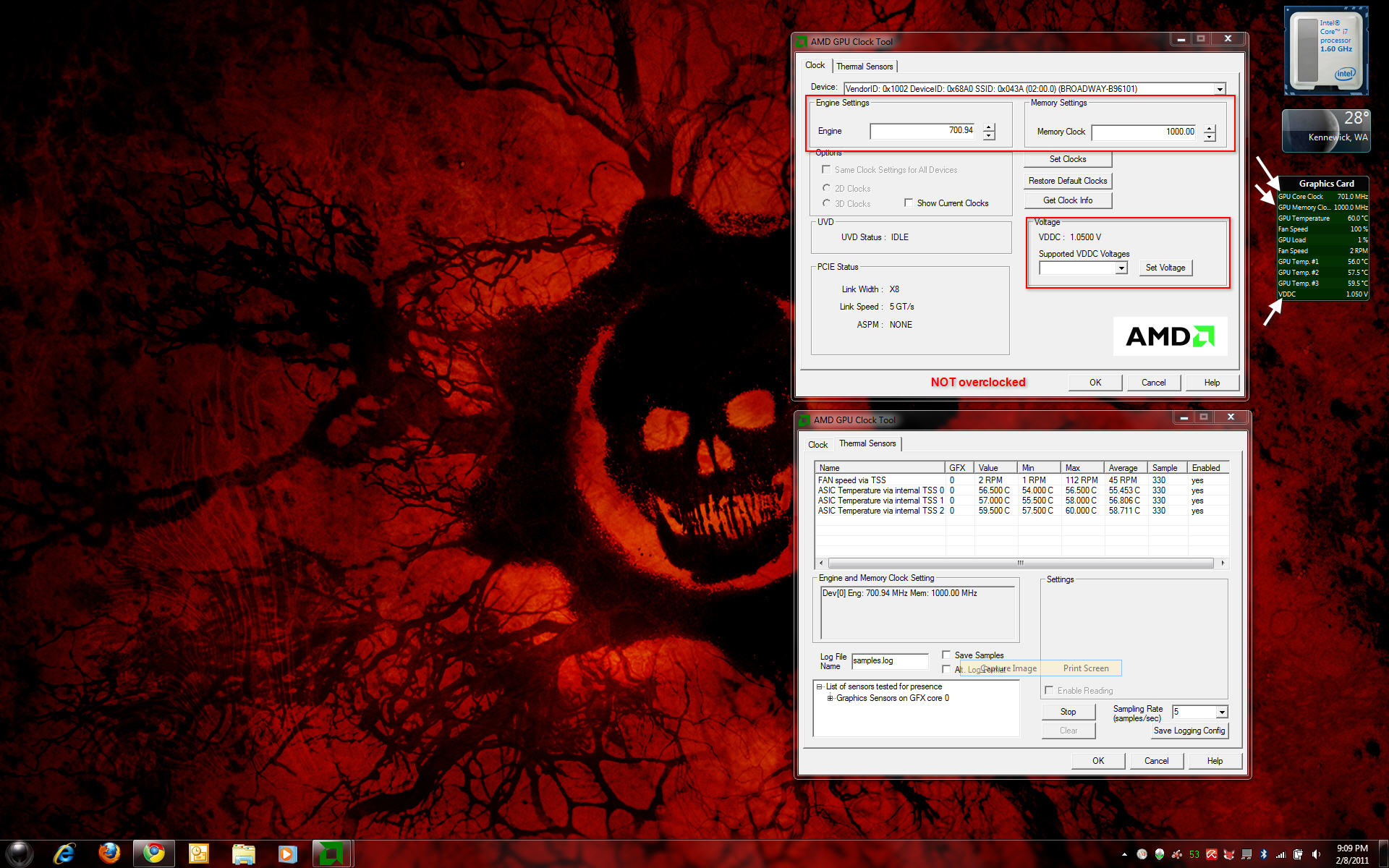Image resolution: width=1389 pixels, height=868 pixels.
Task: Open the Windows Start orb
Action: point(19,854)
